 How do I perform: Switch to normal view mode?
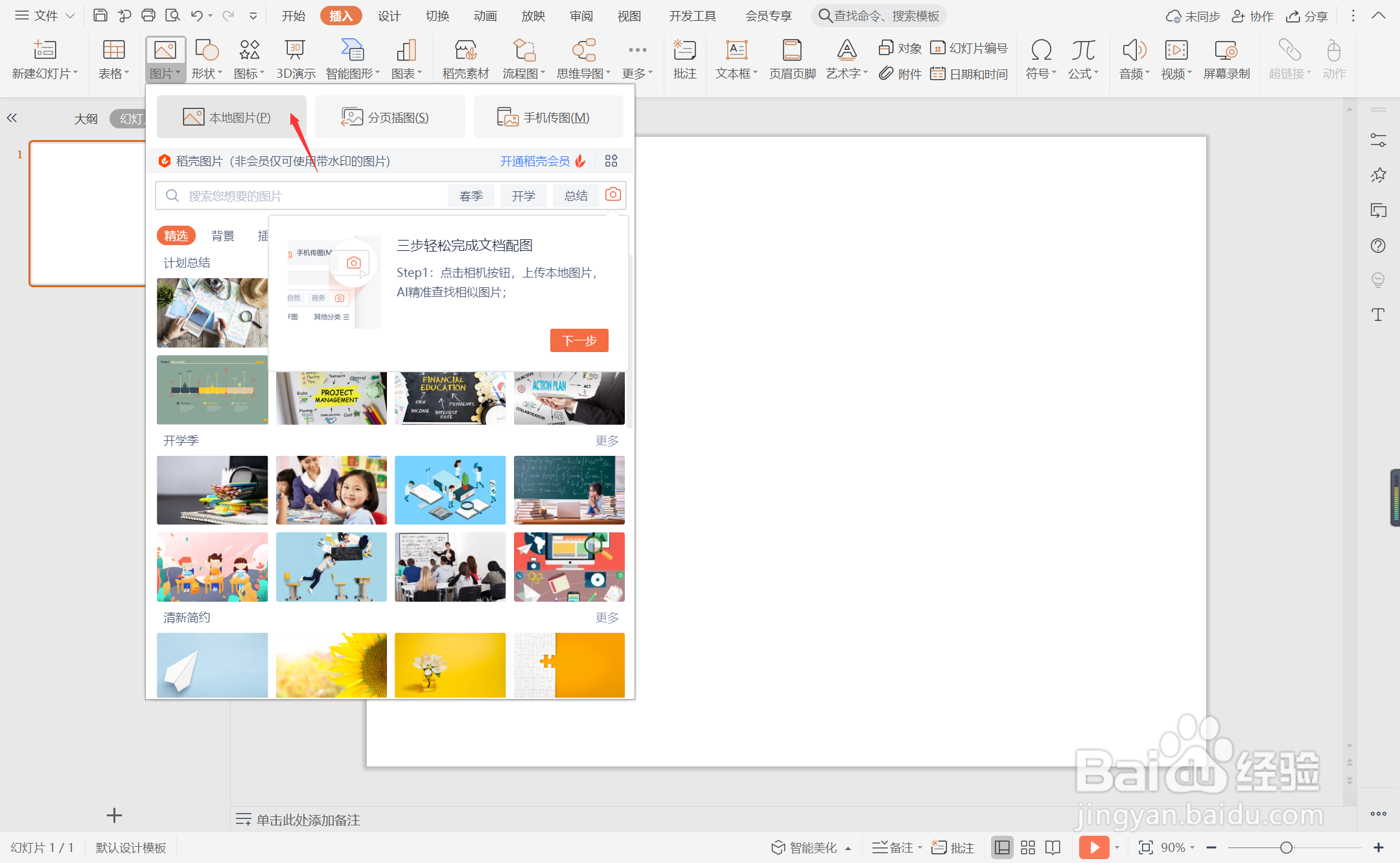click(1002, 847)
